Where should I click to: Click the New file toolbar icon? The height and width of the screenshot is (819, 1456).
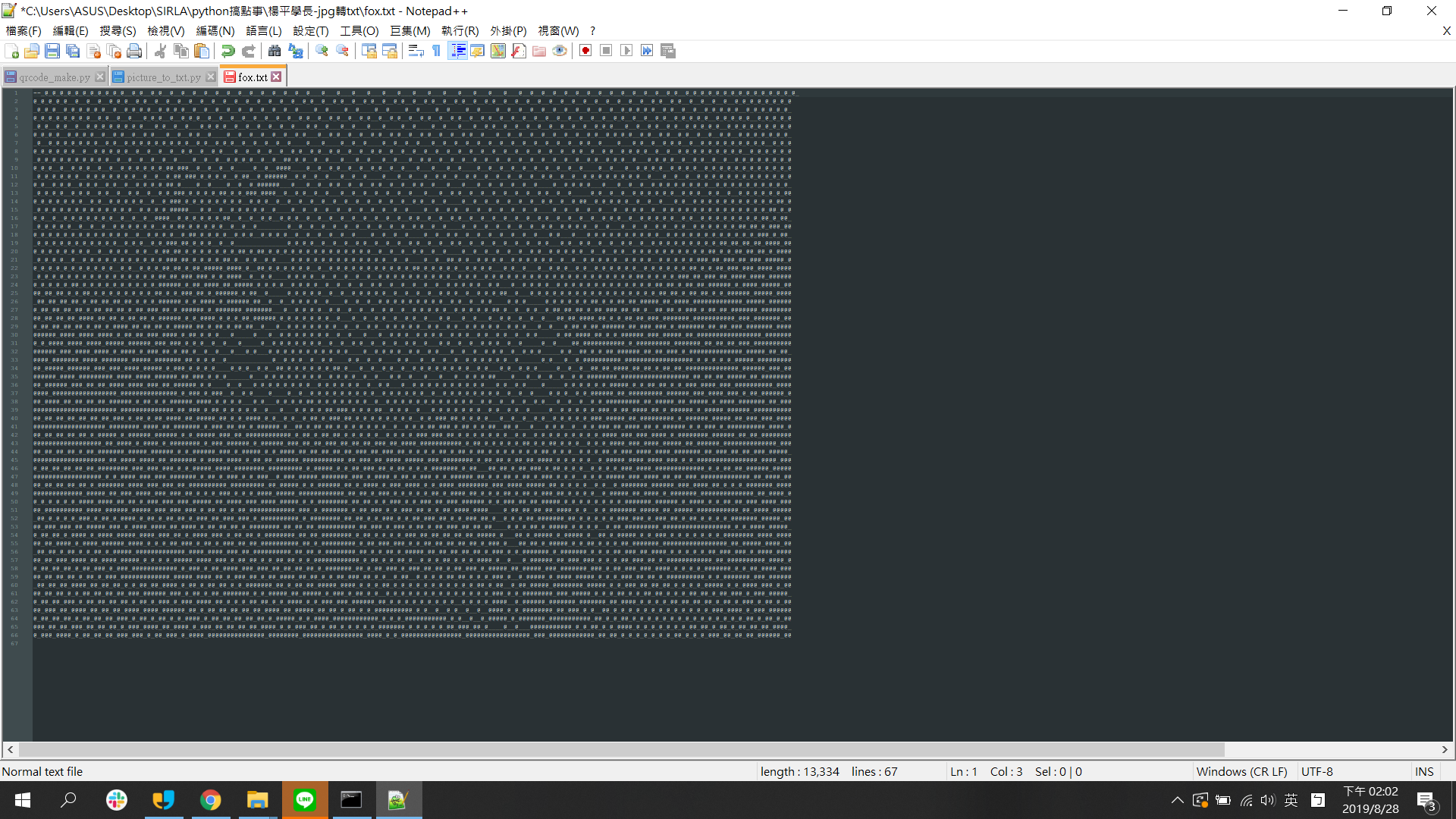click(x=12, y=51)
